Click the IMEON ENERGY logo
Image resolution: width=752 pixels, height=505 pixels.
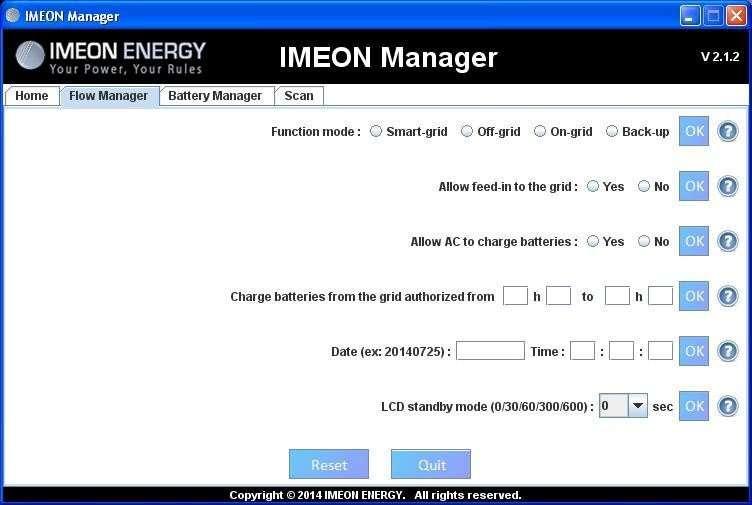click(x=110, y=57)
